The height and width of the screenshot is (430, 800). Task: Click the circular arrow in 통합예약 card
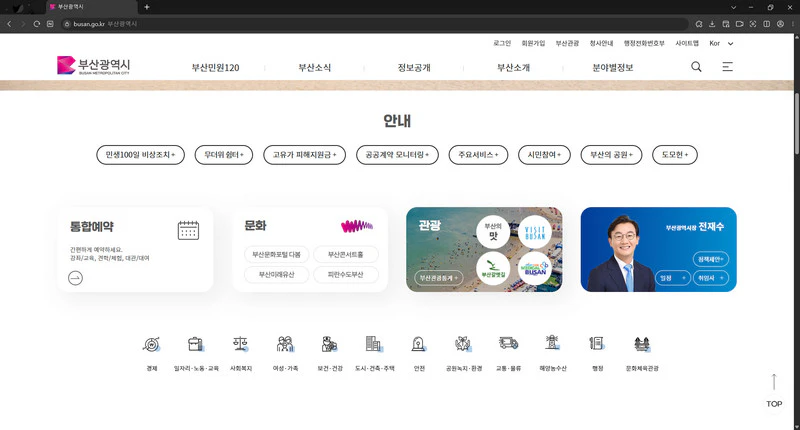tap(76, 278)
